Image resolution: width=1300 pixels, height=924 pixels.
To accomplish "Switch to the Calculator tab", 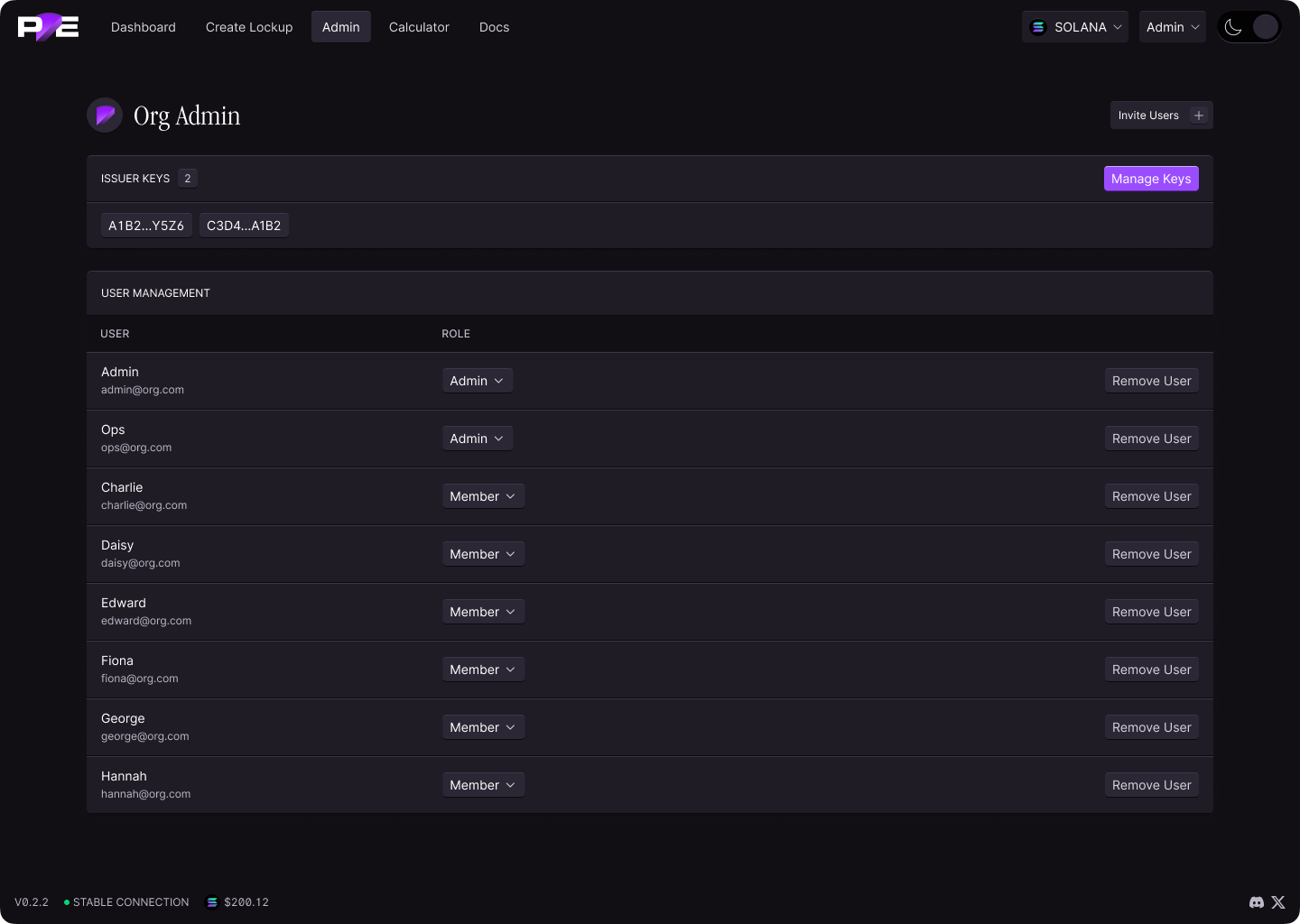I will [419, 27].
